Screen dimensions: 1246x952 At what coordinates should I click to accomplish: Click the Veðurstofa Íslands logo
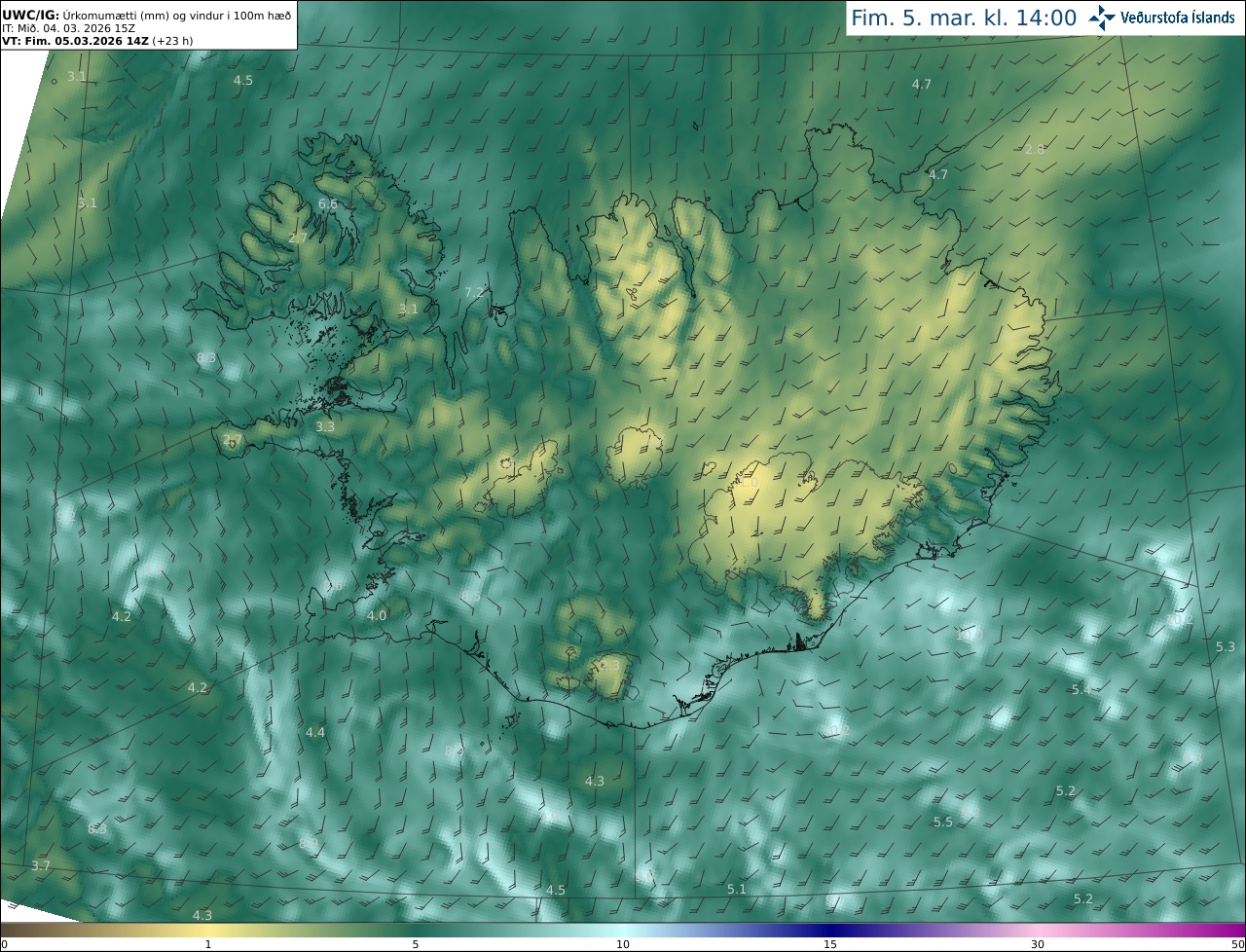[1161, 18]
